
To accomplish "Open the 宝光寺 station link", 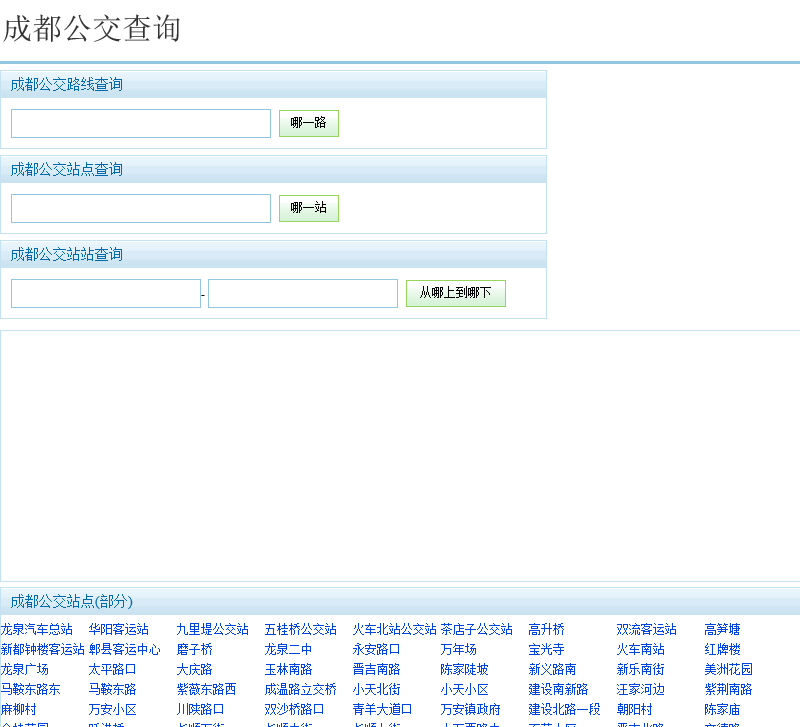I will (546, 649).
